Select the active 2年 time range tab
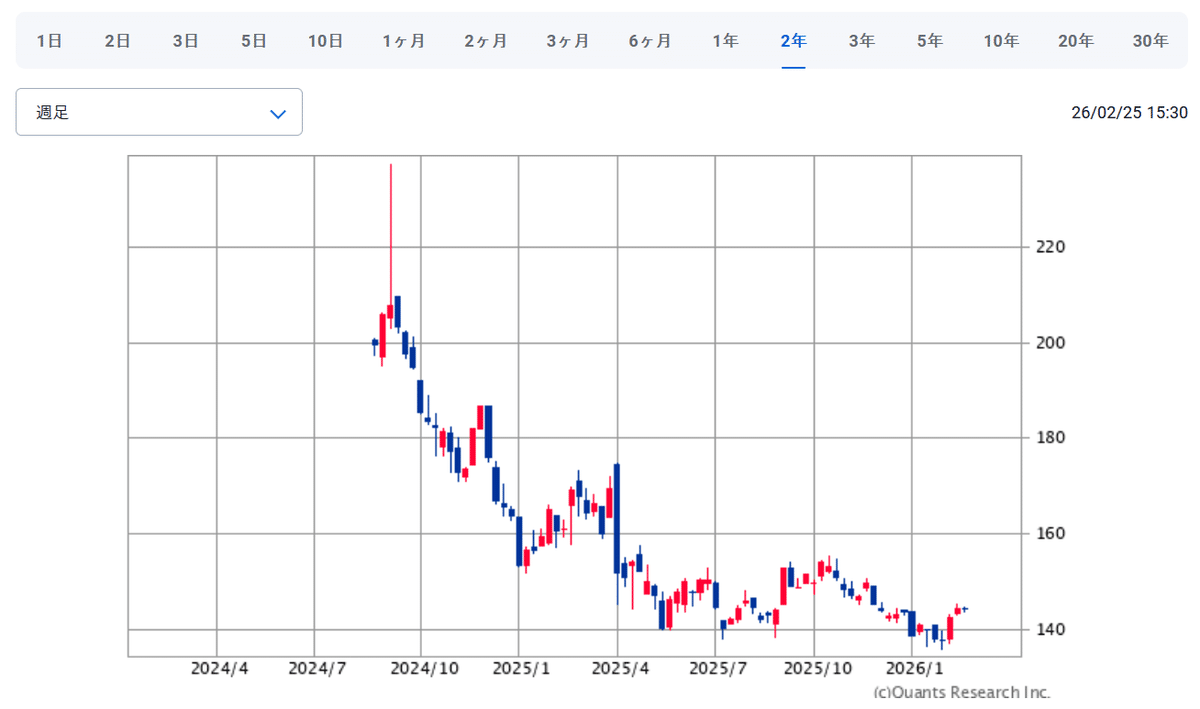The height and width of the screenshot is (709, 1200). [794, 41]
